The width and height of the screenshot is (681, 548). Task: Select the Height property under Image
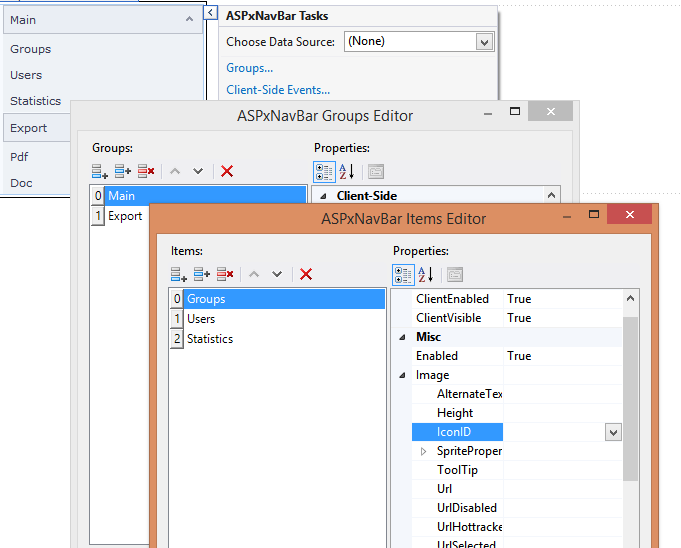point(455,413)
